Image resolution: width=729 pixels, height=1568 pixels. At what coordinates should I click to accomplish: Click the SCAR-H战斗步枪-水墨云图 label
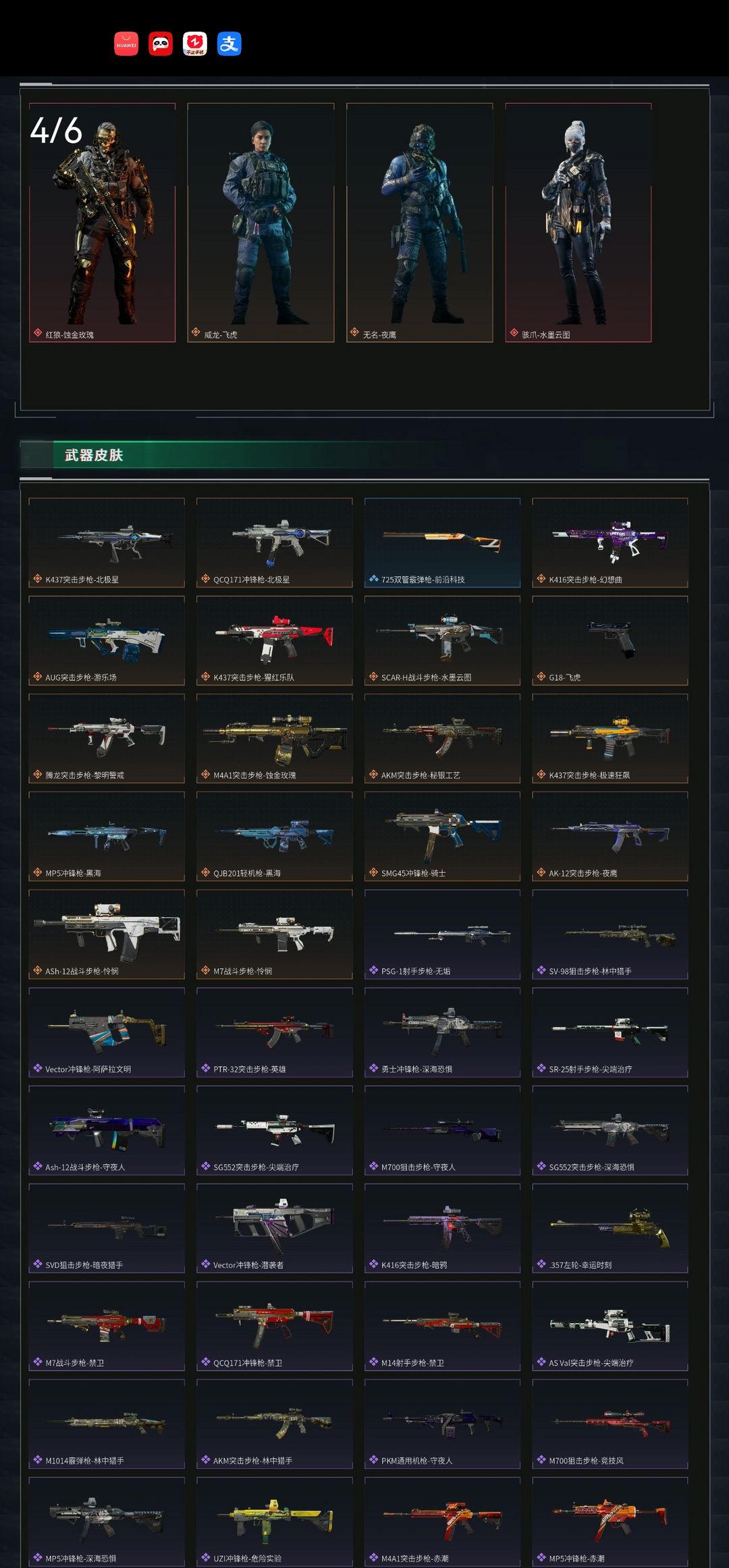click(x=426, y=677)
